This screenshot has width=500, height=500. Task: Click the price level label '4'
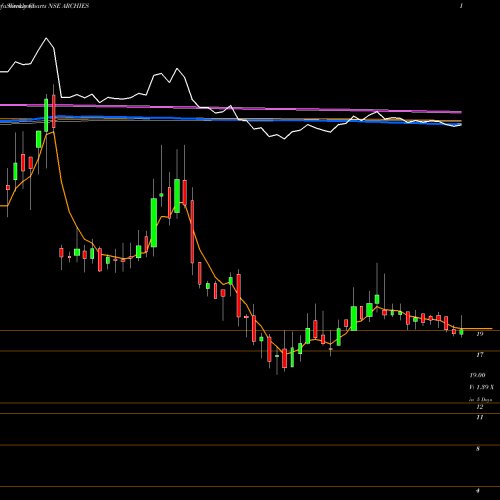tap(478, 491)
